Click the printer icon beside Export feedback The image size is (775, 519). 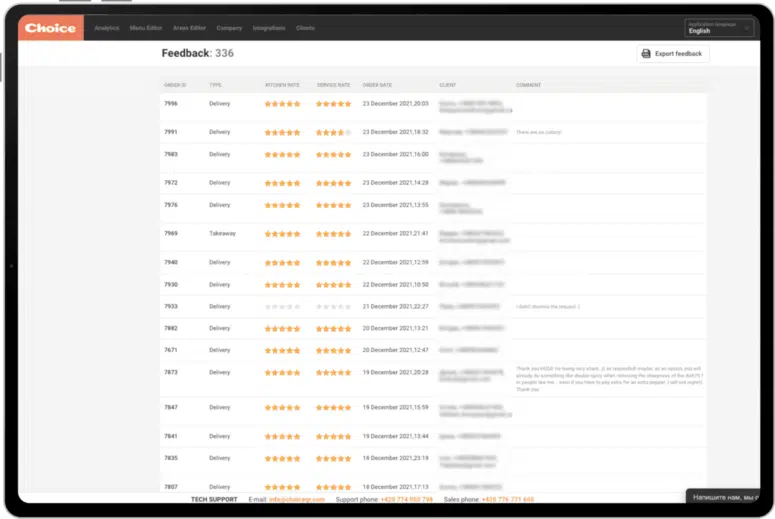click(x=646, y=53)
